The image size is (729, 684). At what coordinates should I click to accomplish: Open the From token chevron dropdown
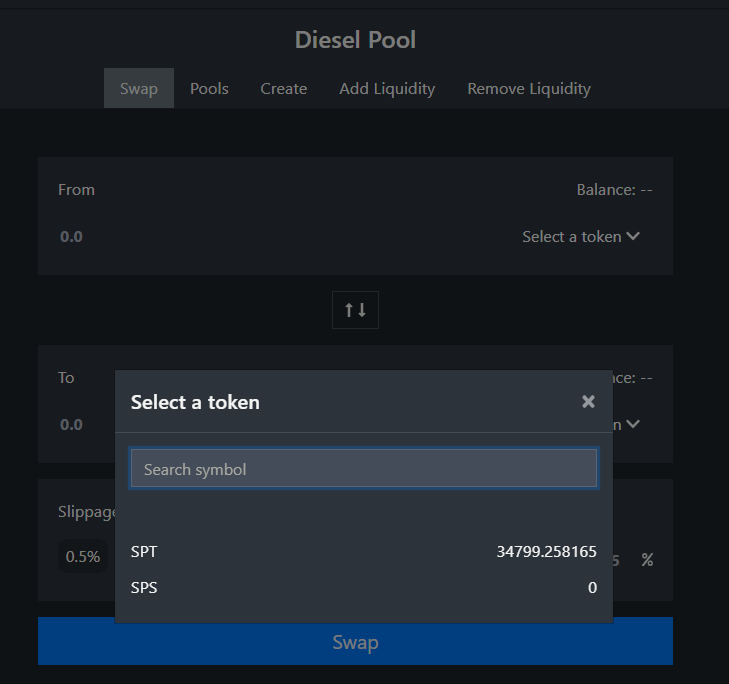point(633,236)
